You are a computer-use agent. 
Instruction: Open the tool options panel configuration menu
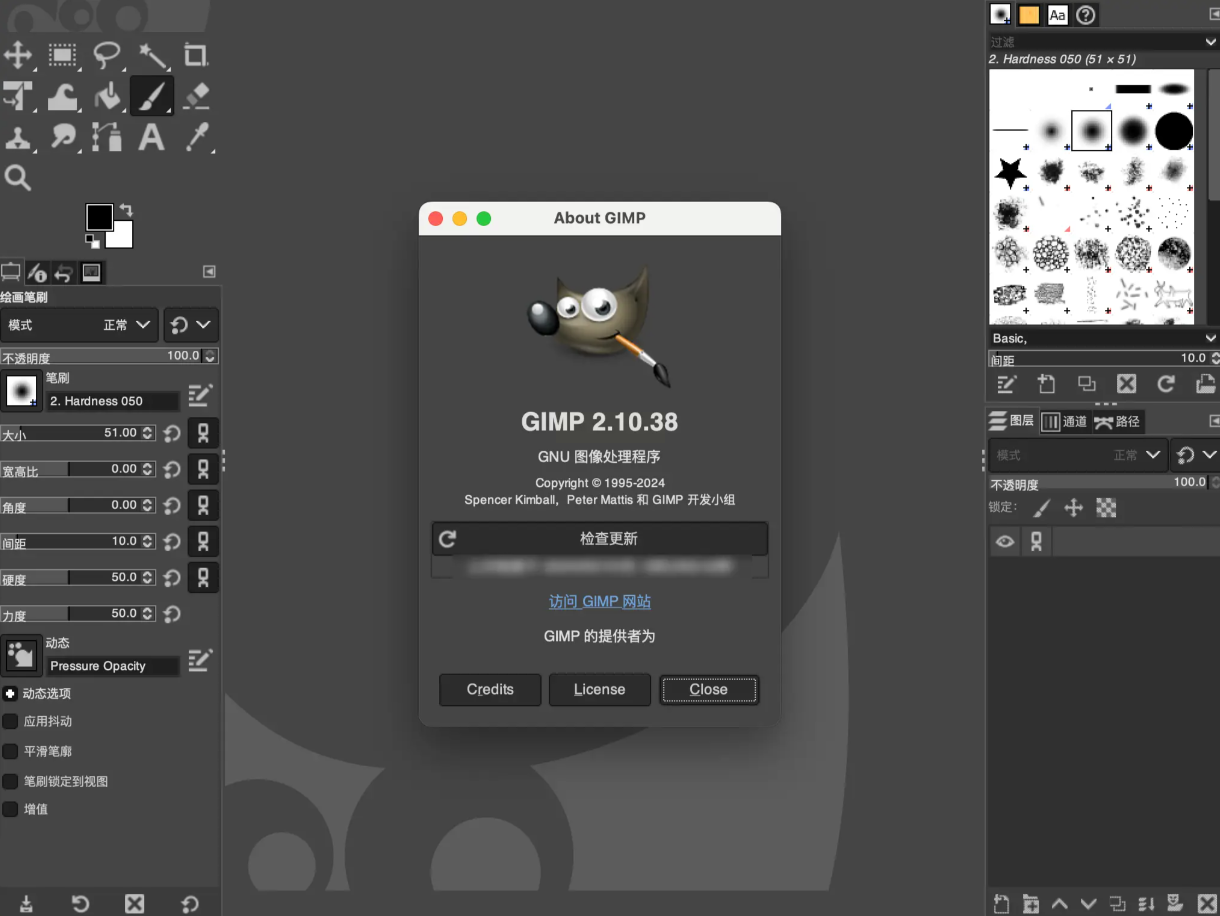(x=209, y=272)
